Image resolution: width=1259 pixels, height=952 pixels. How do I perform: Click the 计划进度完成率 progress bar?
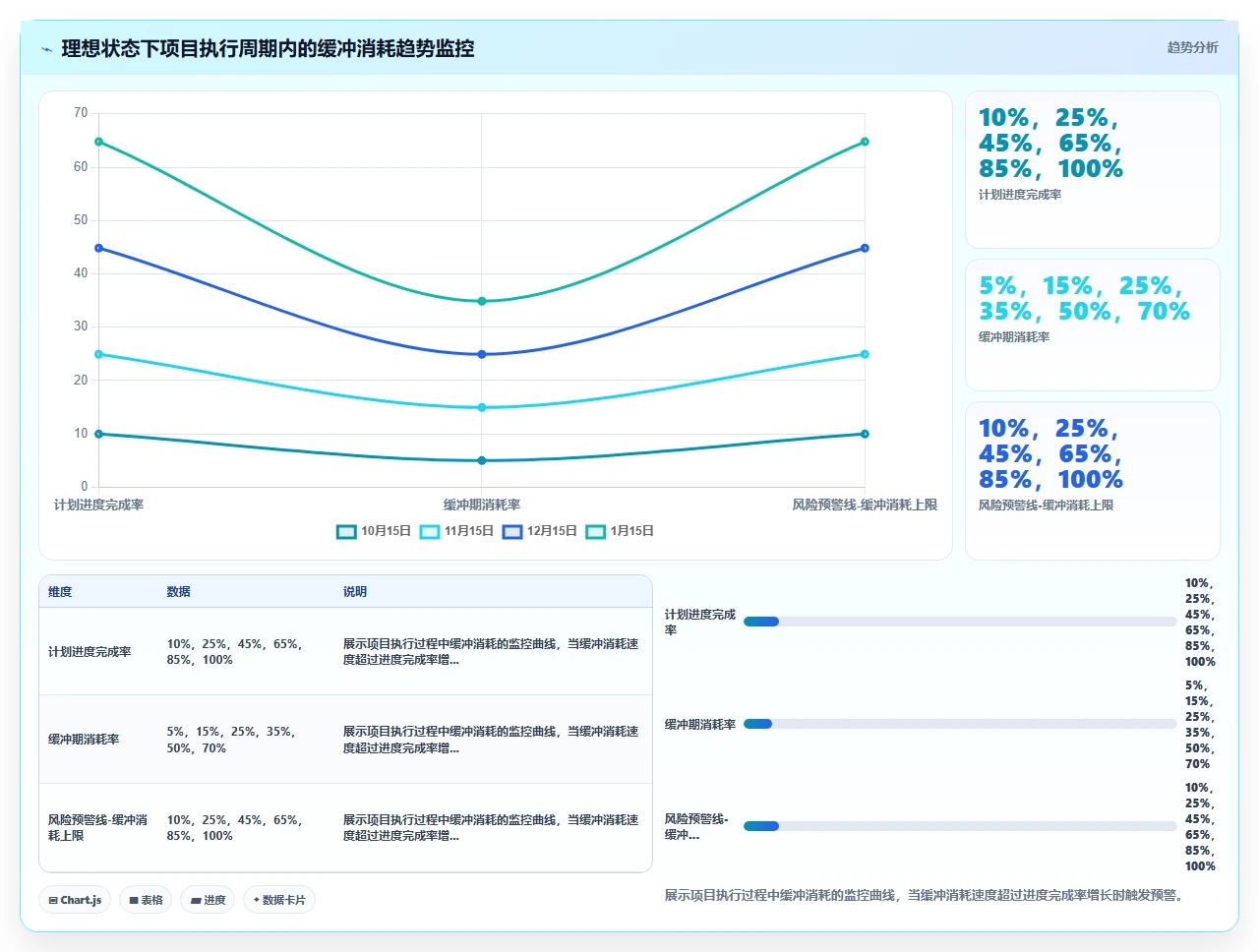click(960, 622)
